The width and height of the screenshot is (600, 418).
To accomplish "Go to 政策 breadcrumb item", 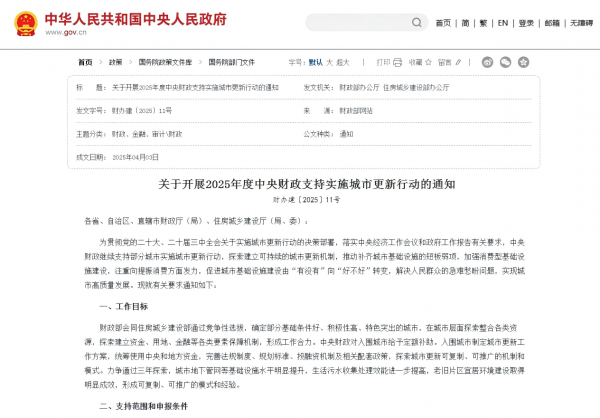I will point(115,62).
